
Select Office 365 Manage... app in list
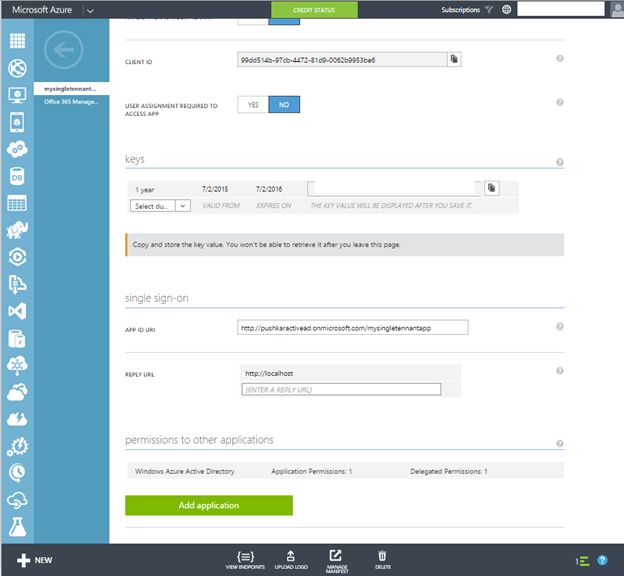click(71, 102)
